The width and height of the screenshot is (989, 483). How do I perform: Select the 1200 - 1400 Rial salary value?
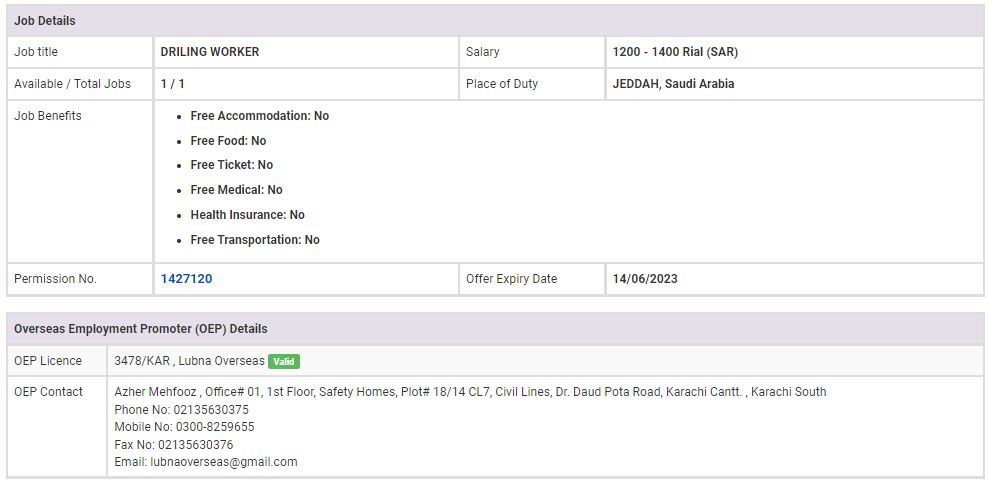pos(675,52)
